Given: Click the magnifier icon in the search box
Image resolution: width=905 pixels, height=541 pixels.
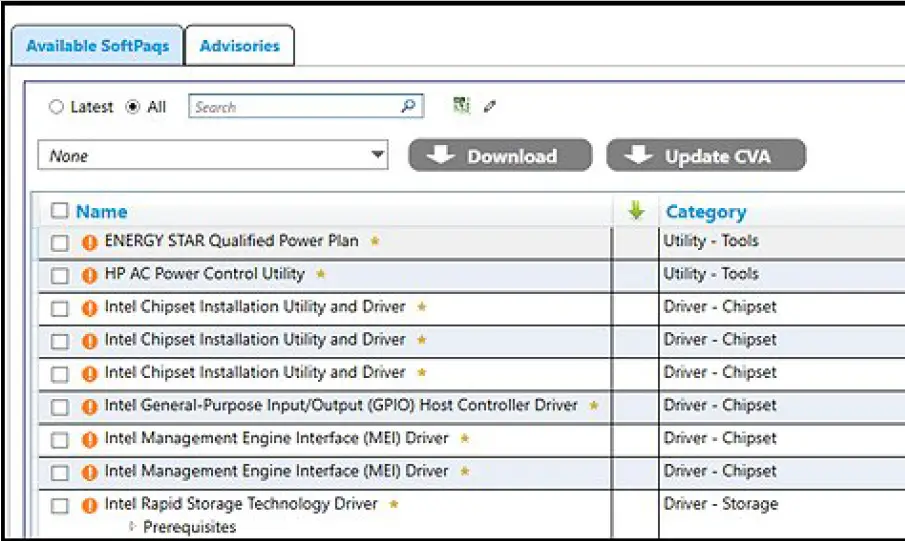Looking at the screenshot, I should pos(408,106).
